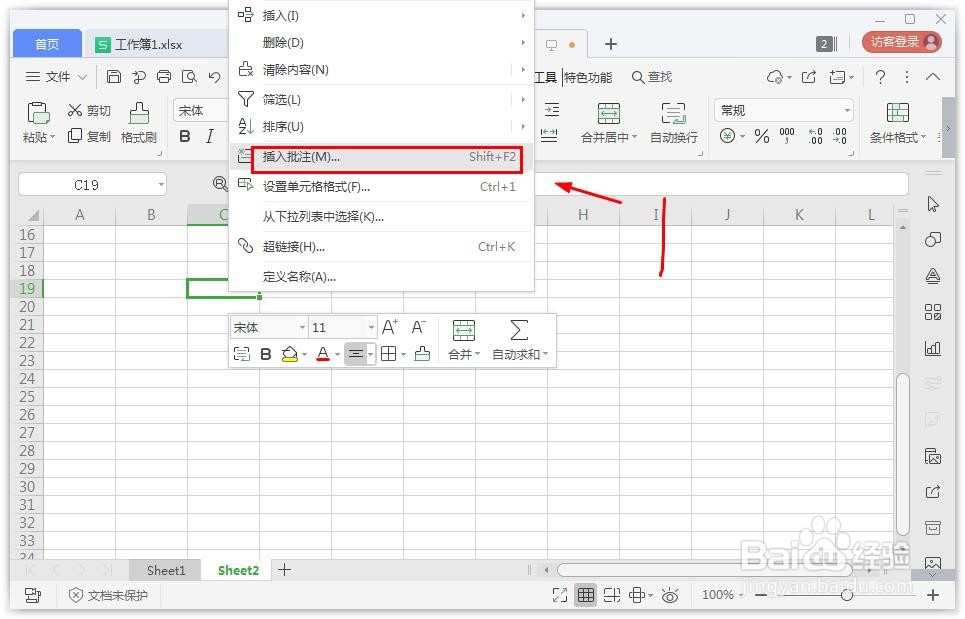Toggle bold formatting in mini toolbar
The image size is (965, 619).
point(265,353)
